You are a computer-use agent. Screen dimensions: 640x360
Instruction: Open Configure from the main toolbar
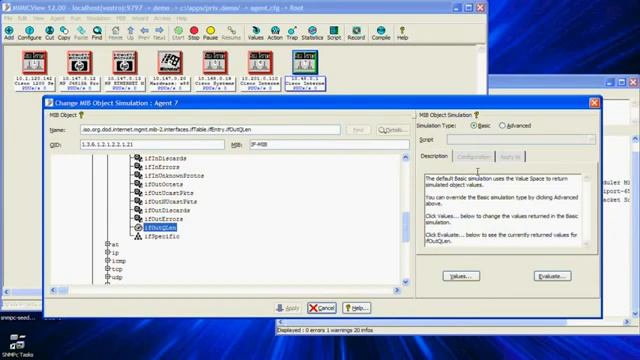pyautogui.click(x=29, y=33)
